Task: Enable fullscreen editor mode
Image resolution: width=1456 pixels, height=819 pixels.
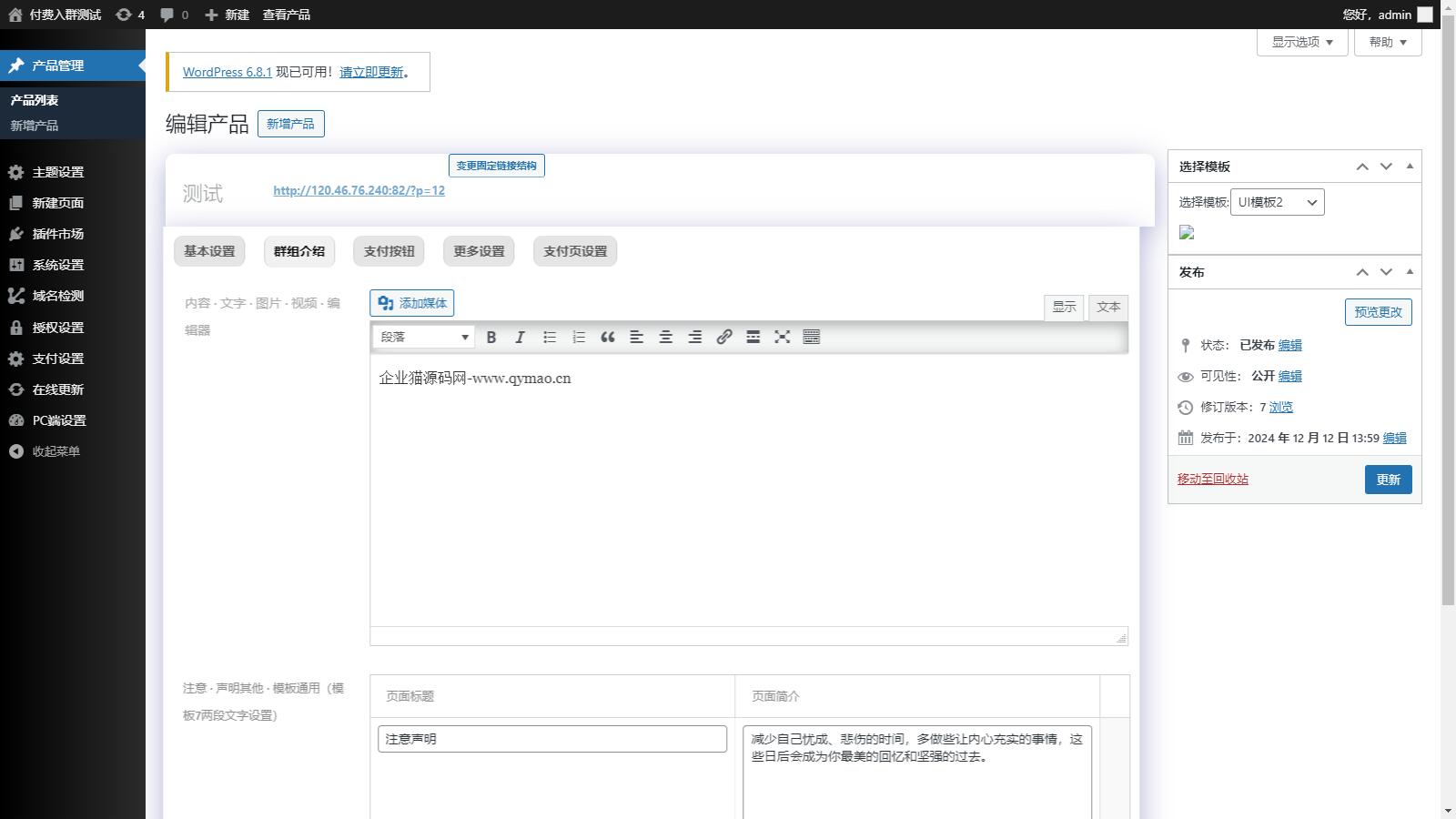Action: click(783, 337)
